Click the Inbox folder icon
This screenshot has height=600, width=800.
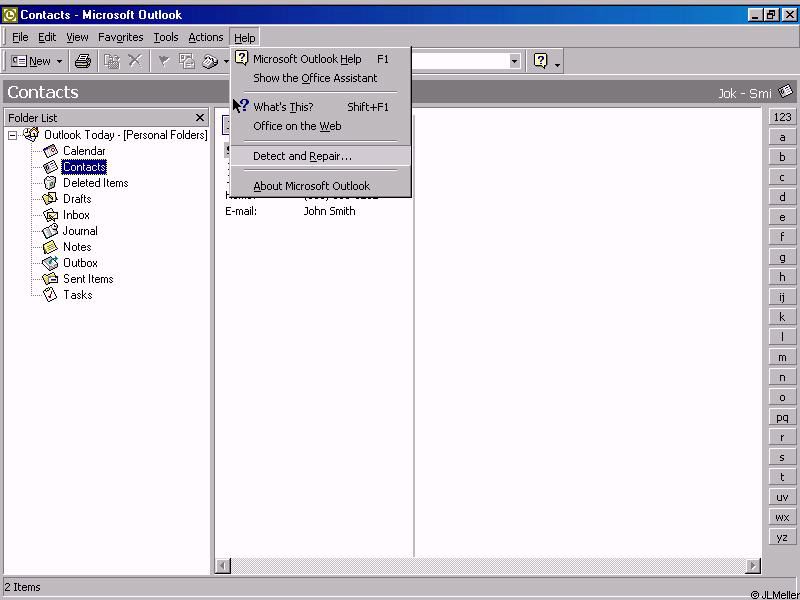[50, 215]
